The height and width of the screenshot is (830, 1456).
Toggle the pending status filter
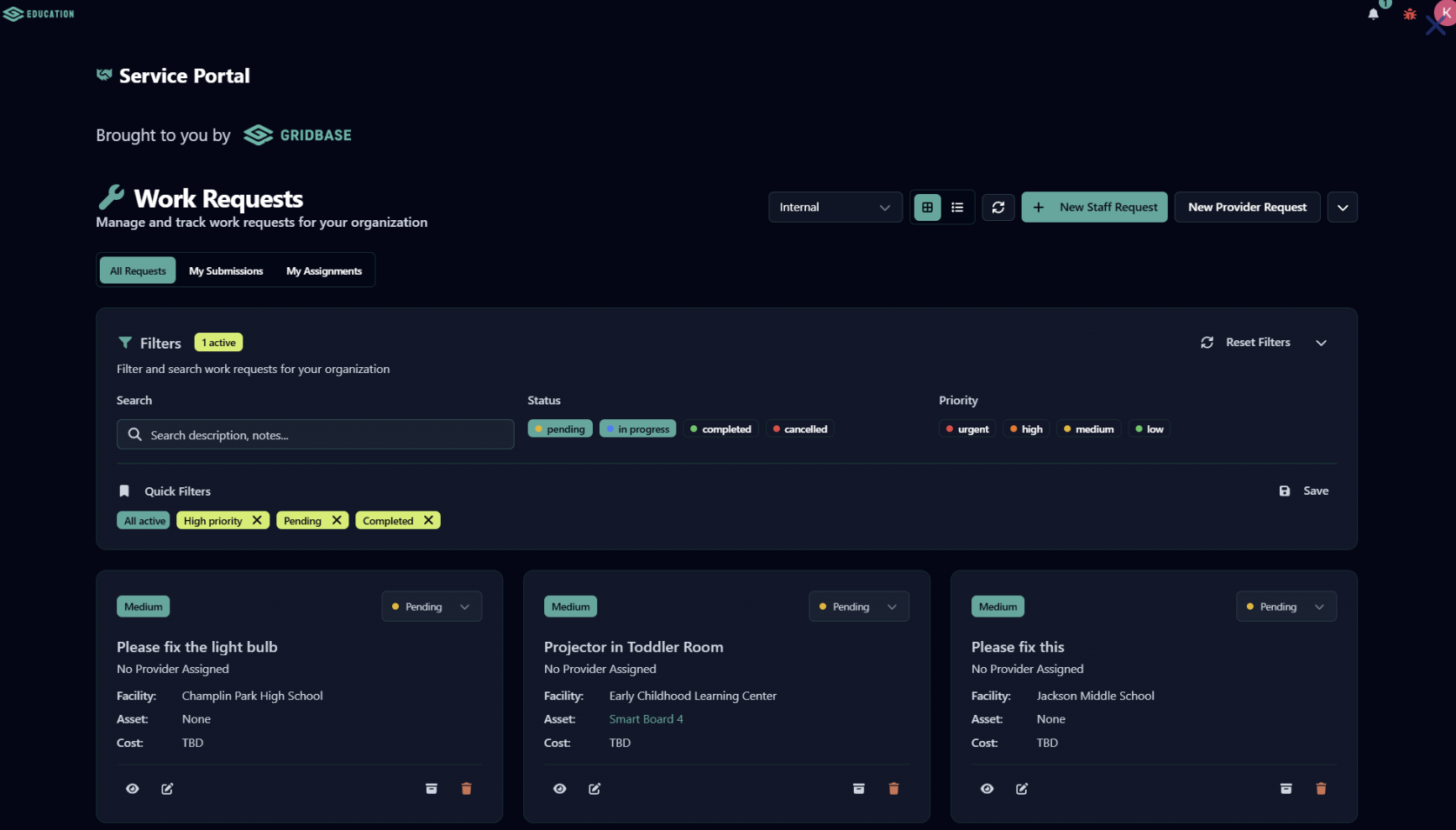point(560,429)
